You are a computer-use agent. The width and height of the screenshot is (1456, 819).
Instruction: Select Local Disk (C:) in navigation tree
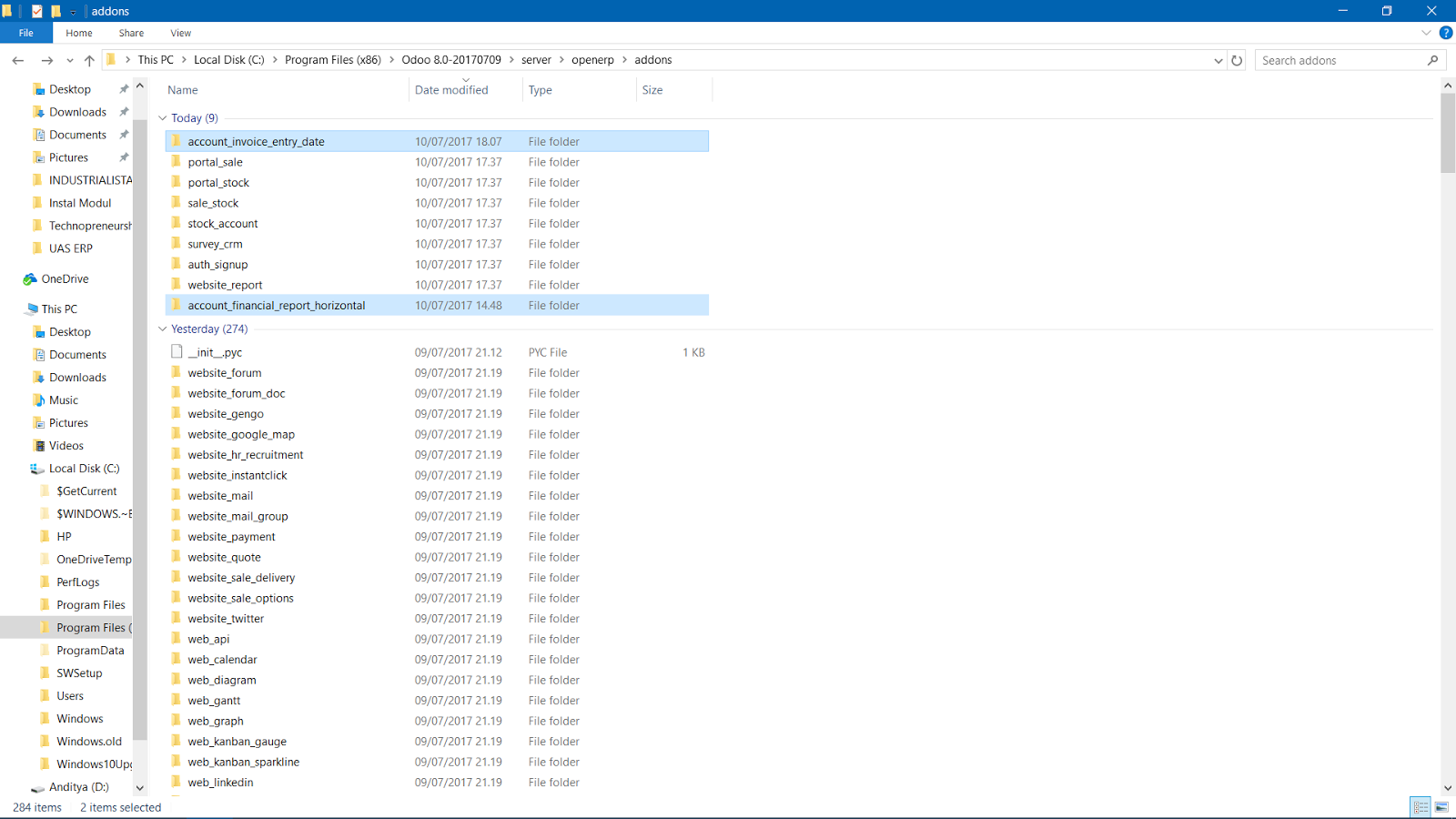84,469
